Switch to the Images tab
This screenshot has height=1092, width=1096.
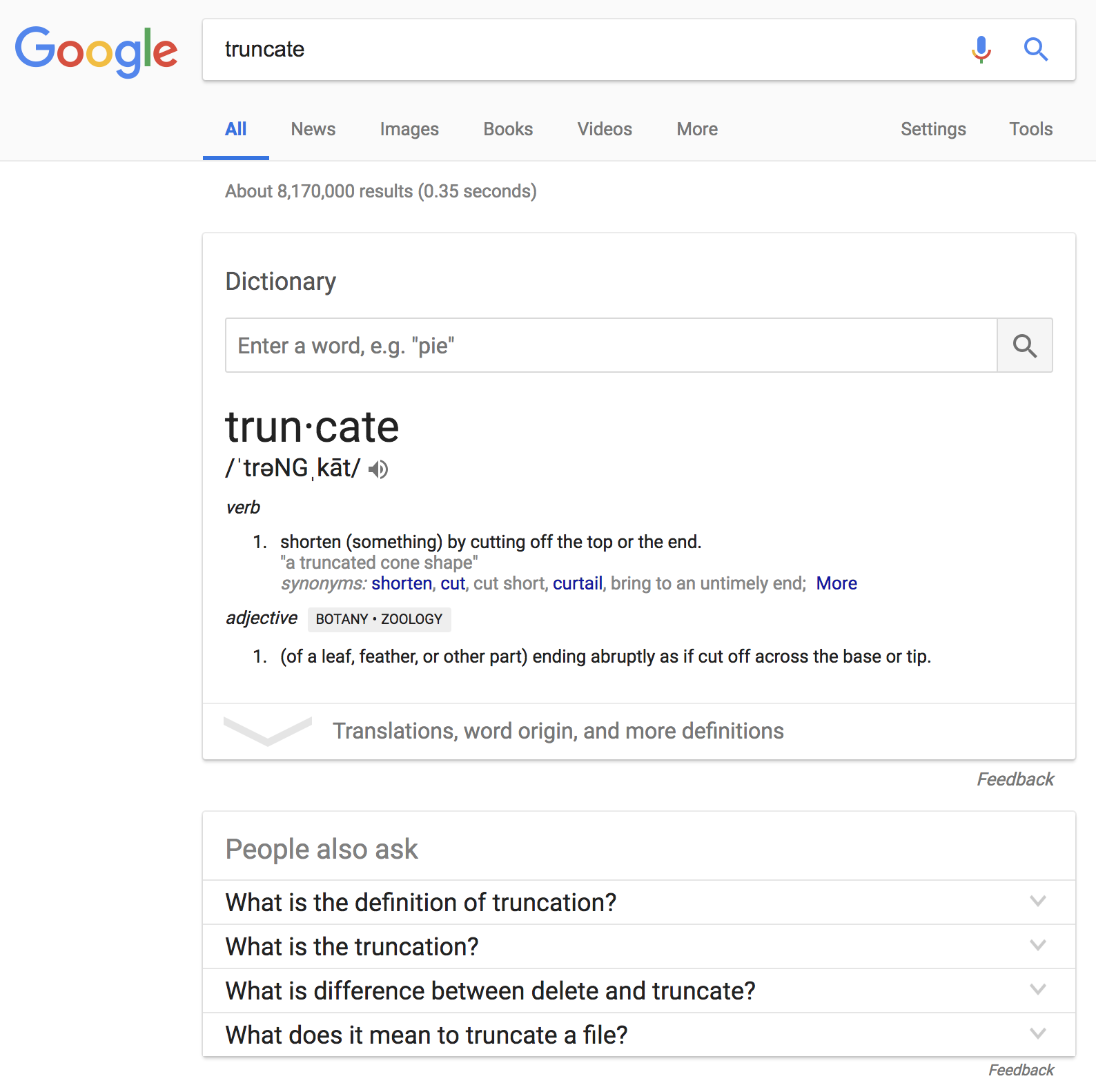click(409, 129)
